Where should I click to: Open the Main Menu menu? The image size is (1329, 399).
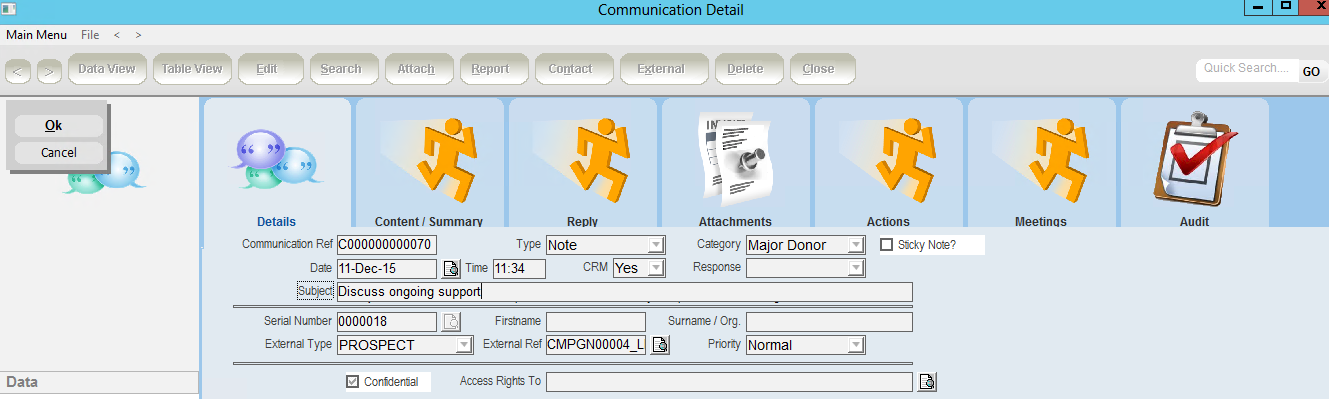[37, 35]
